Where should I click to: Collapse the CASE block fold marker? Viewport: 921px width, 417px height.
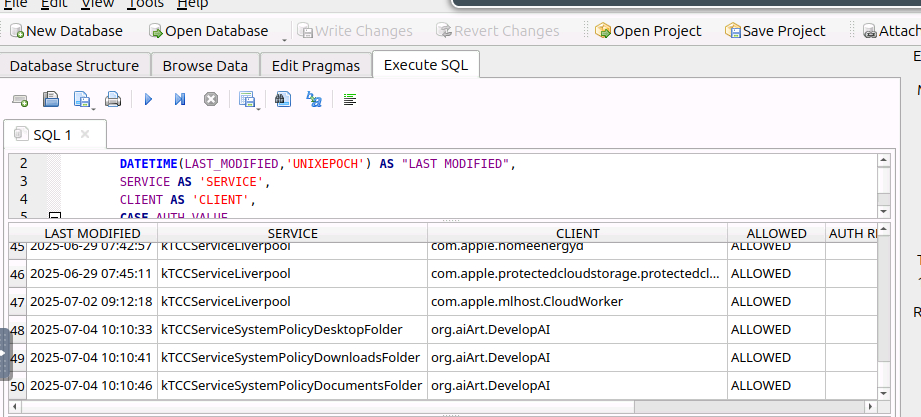click(x=55, y=216)
